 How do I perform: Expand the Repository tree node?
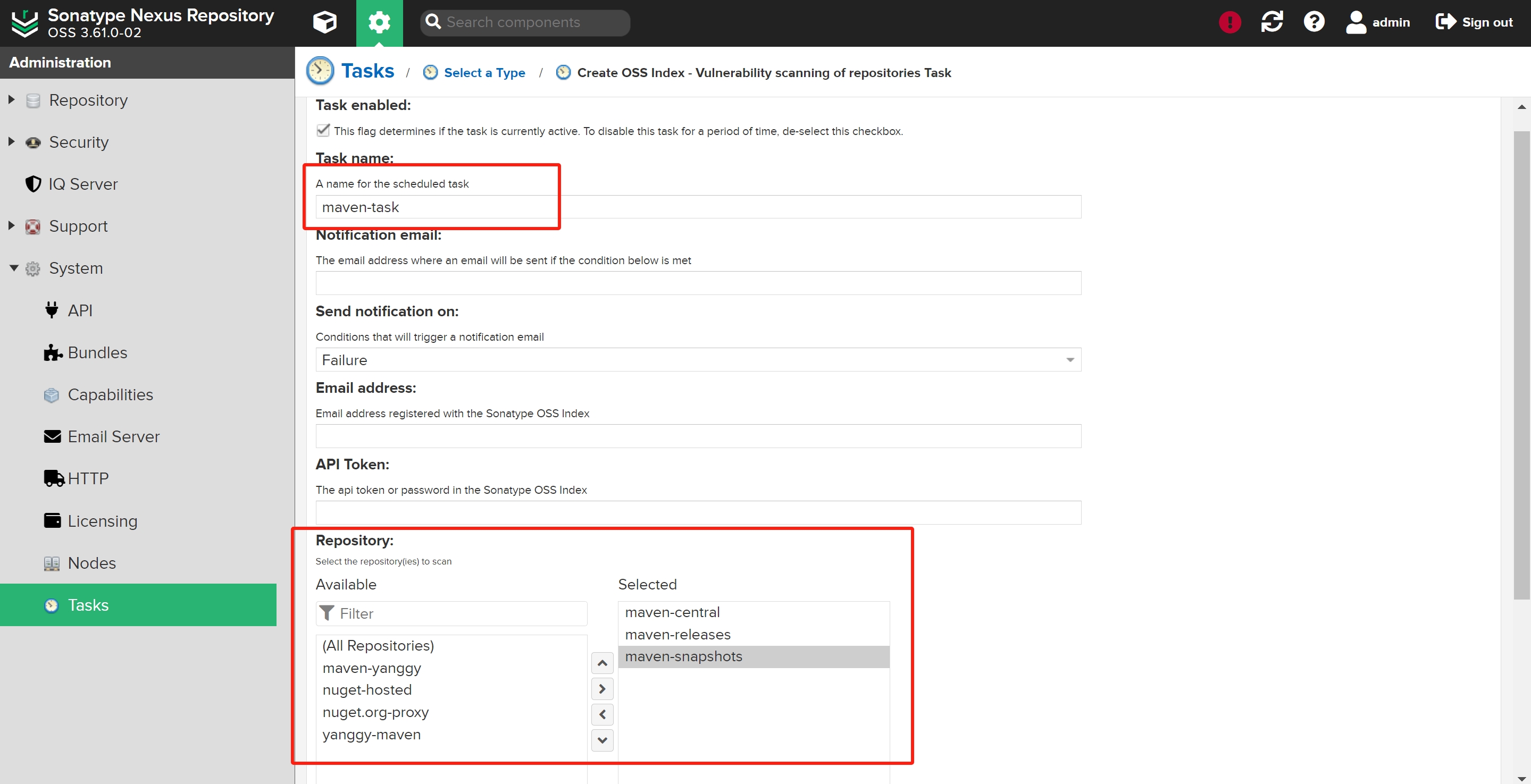(11, 100)
